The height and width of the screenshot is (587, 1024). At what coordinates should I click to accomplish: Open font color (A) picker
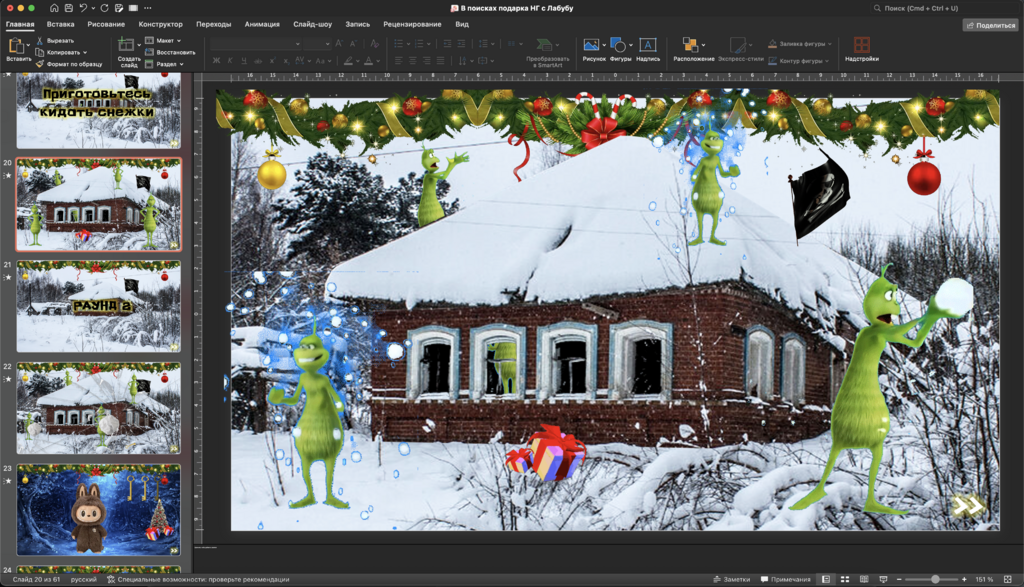[368, 61]
